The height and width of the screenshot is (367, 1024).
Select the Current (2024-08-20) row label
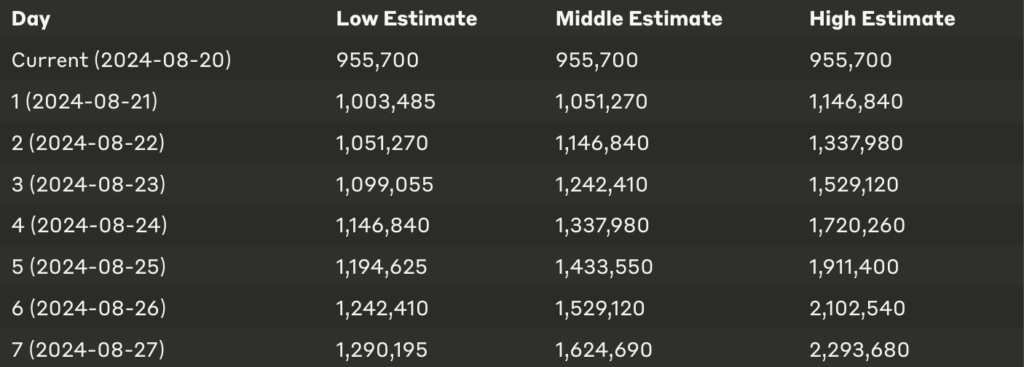coord(121,60)
